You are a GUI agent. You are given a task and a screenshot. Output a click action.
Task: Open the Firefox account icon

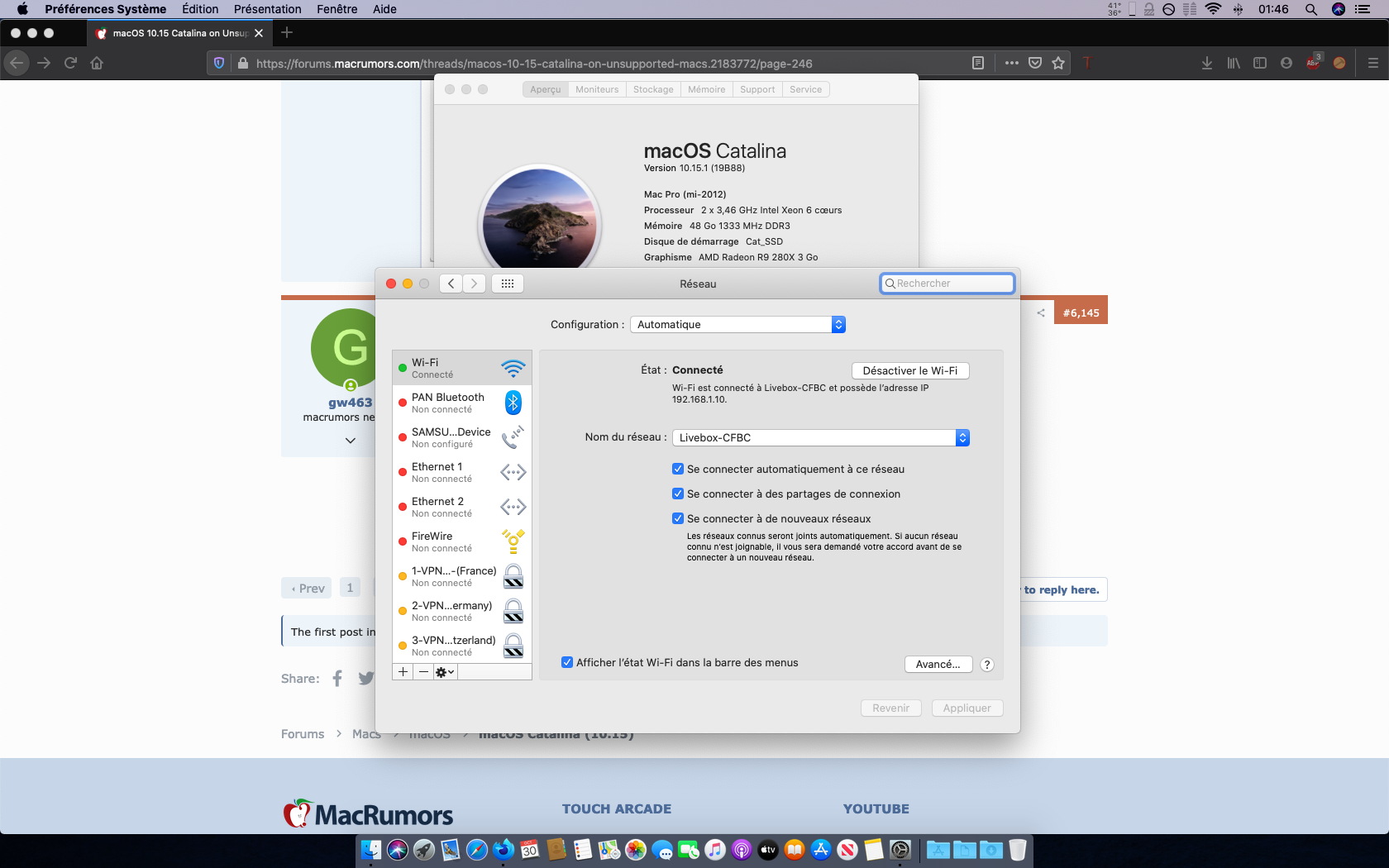click(1286, 63)
